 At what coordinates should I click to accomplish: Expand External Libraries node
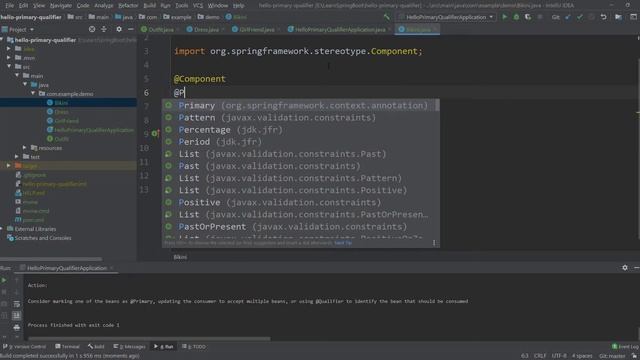[2, 229]
